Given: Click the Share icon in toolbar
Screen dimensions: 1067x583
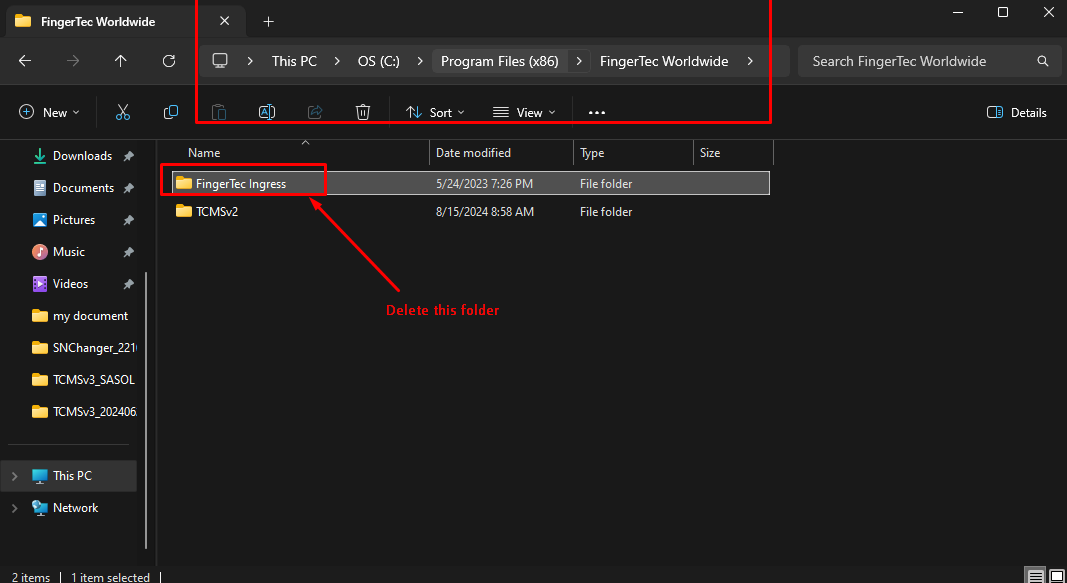Looking at the screenshot, I should 315,112.
